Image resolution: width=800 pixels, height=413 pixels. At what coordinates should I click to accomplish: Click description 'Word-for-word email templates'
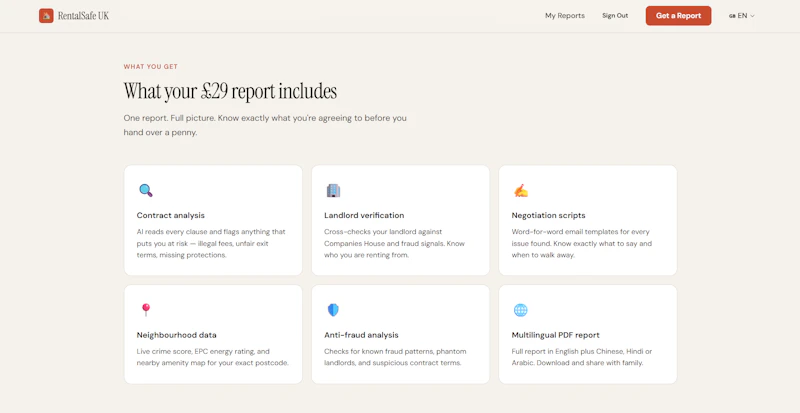pyautogui.click(x=582, y=244)
